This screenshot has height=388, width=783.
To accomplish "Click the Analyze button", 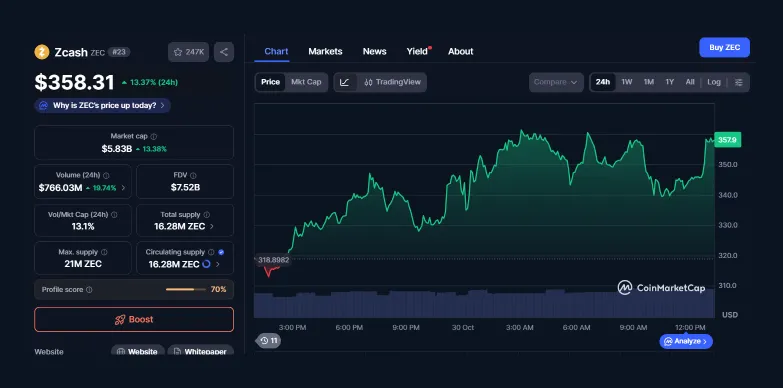I will (x=686, y=342).
